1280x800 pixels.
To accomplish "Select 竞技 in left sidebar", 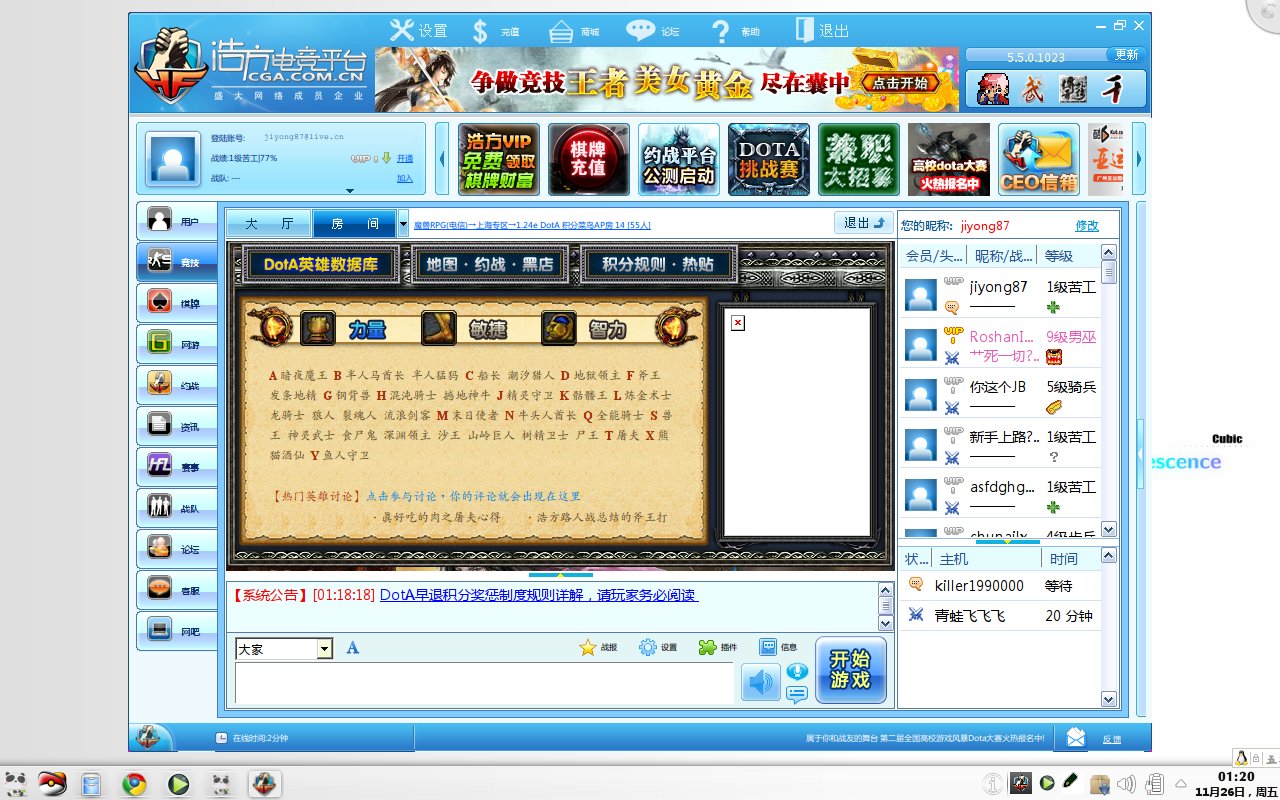I will [176, 262].
